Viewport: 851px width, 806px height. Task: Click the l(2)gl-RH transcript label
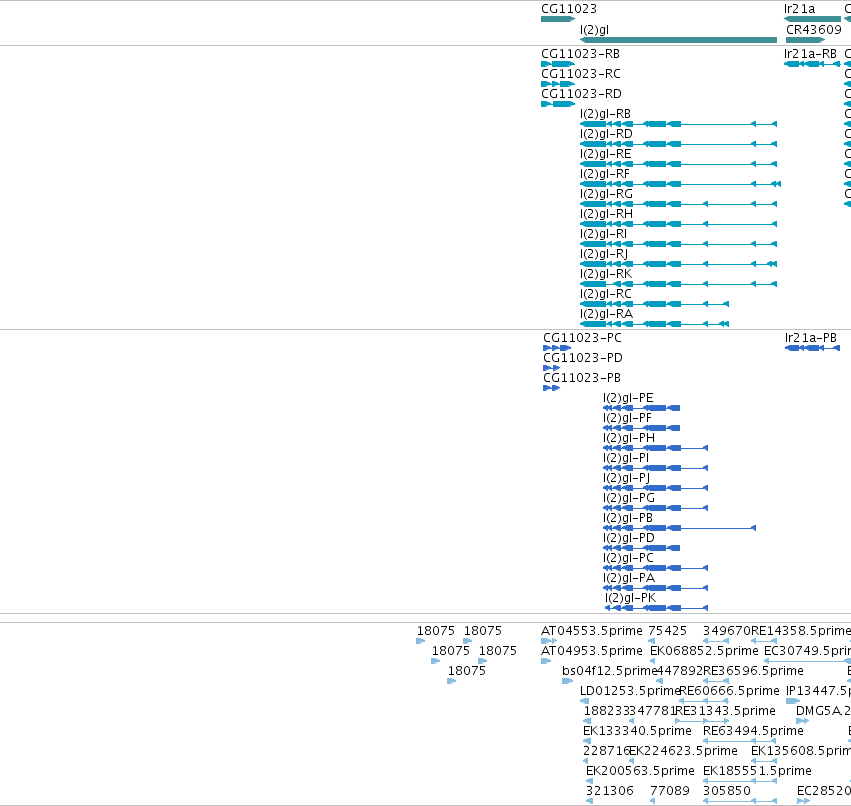pyautogui.click(x=606, y=214)
